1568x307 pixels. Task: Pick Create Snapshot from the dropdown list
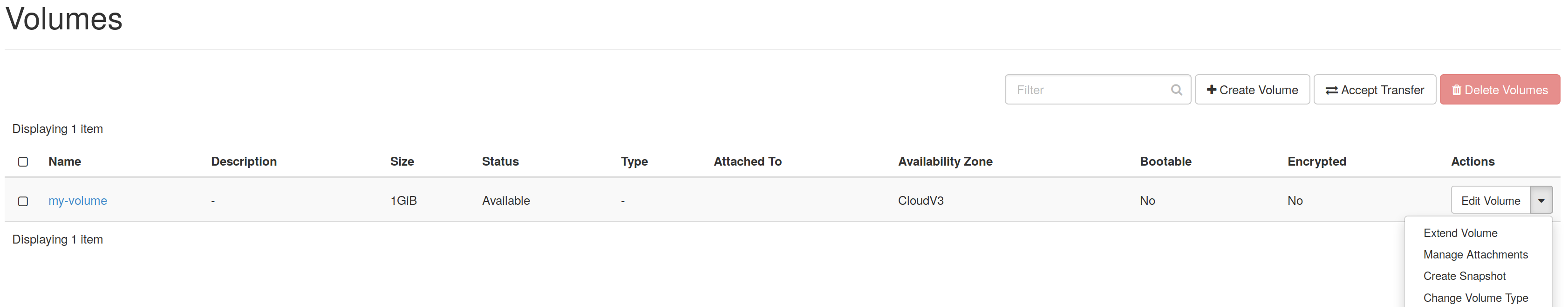tap(1464, 277)
